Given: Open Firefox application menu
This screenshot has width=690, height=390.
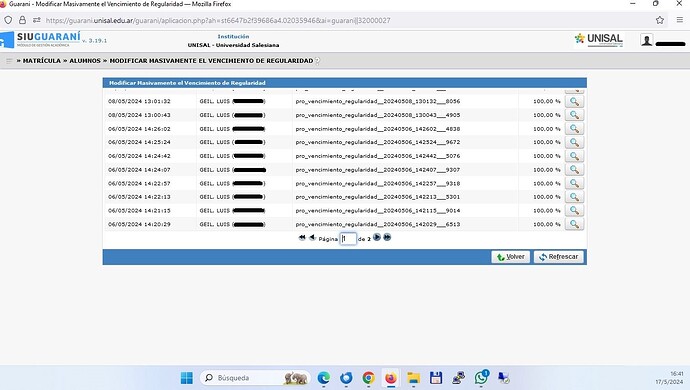Looking at the screenshot, I should pos(680,20).
